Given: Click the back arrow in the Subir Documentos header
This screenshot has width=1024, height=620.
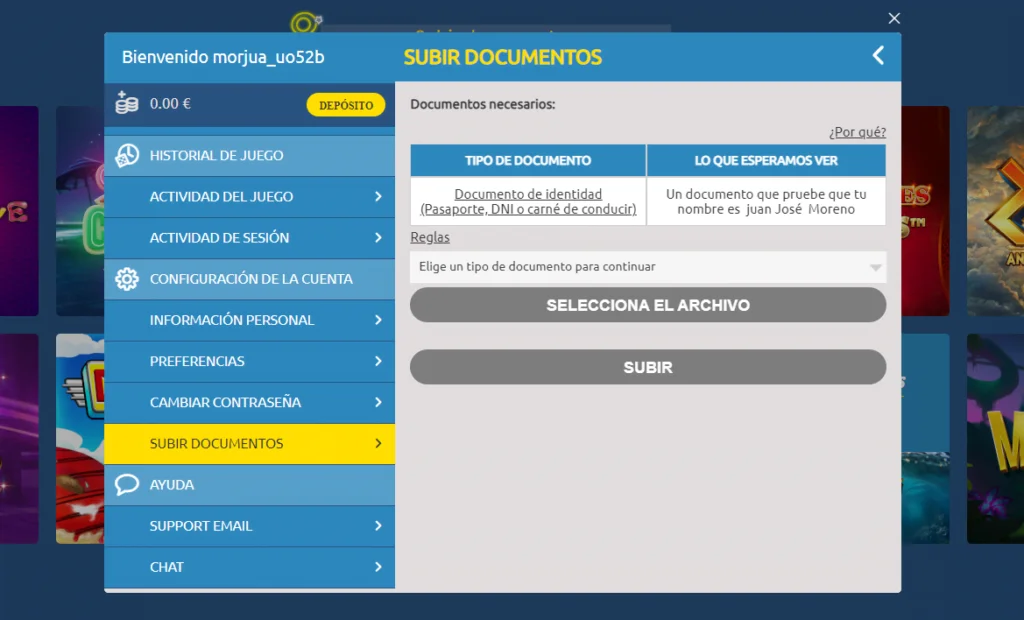Looking at the screenshot, I should coord(878,56).
